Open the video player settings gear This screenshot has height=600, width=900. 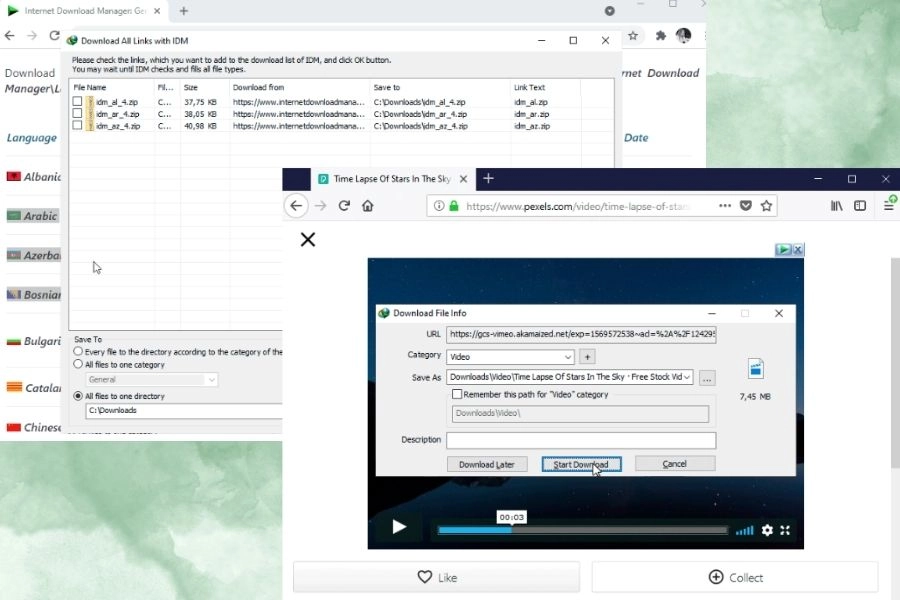pyautogui.click(x=767, y=530)
